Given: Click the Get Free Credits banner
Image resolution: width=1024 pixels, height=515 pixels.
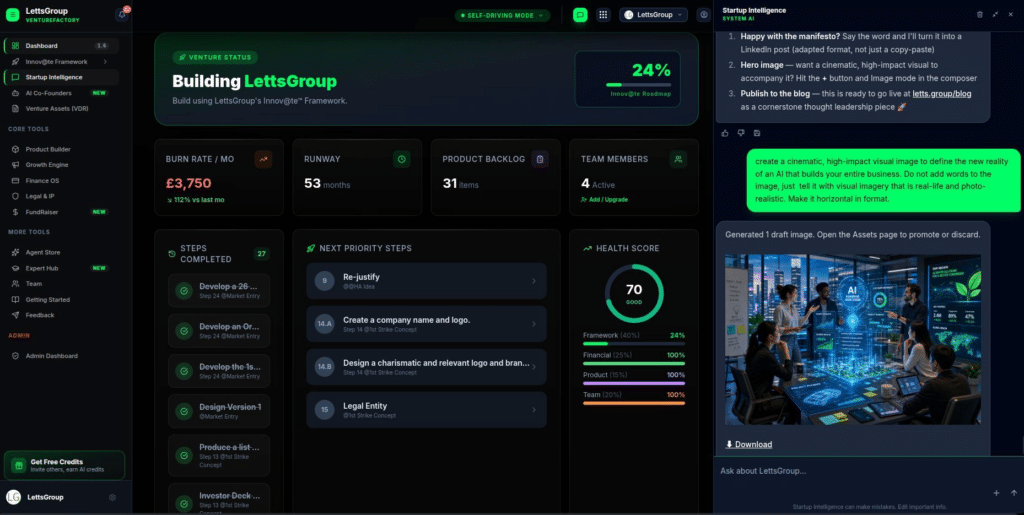Looking at the screenshot, I should [x=64, y=465].
